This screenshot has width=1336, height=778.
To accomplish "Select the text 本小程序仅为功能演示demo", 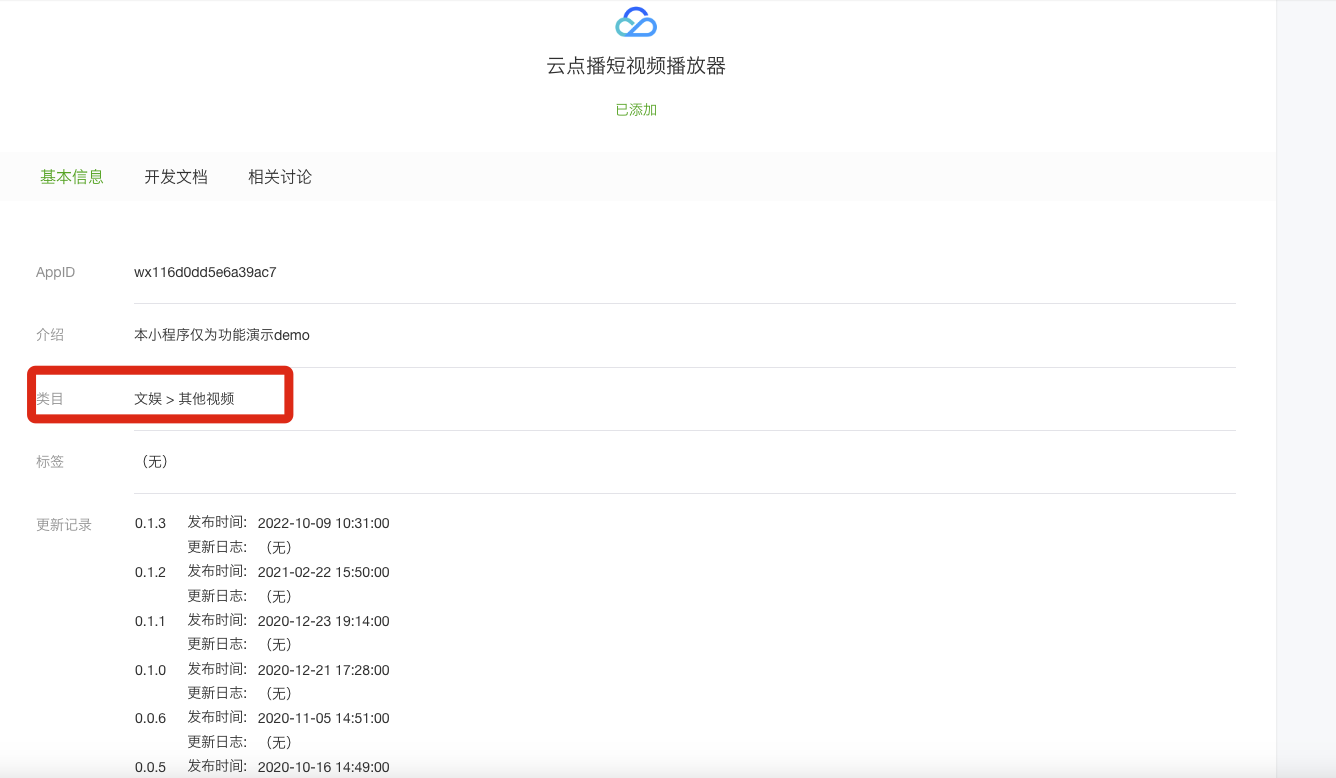I will point(222,335).
